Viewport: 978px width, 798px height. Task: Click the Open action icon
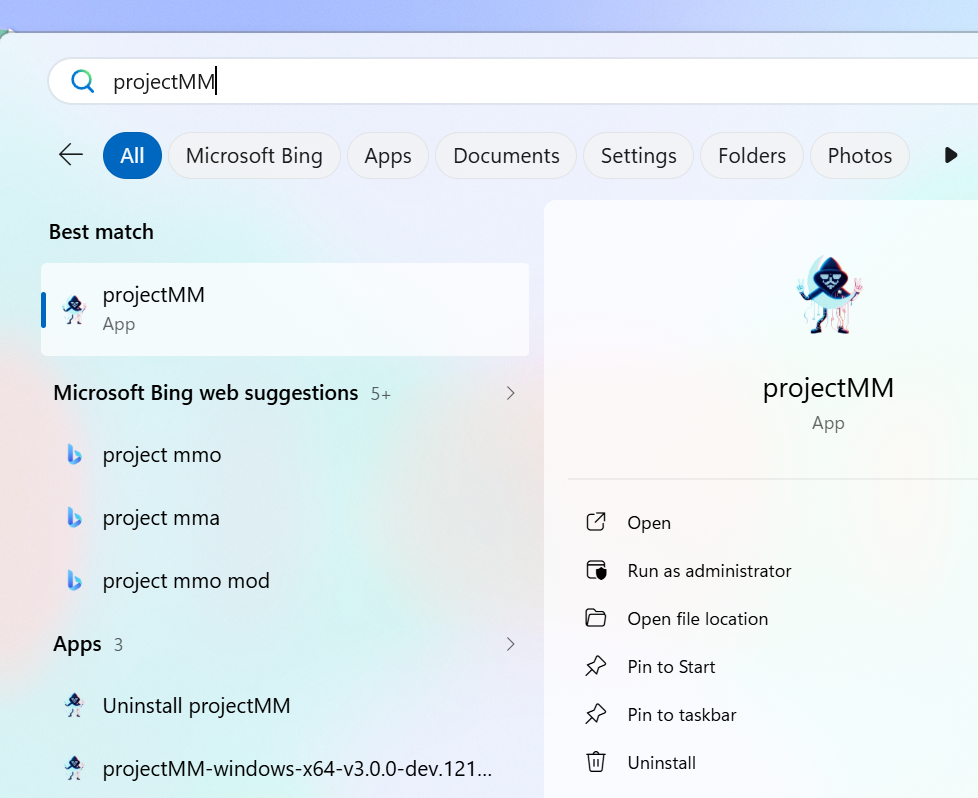pos(596,522)
